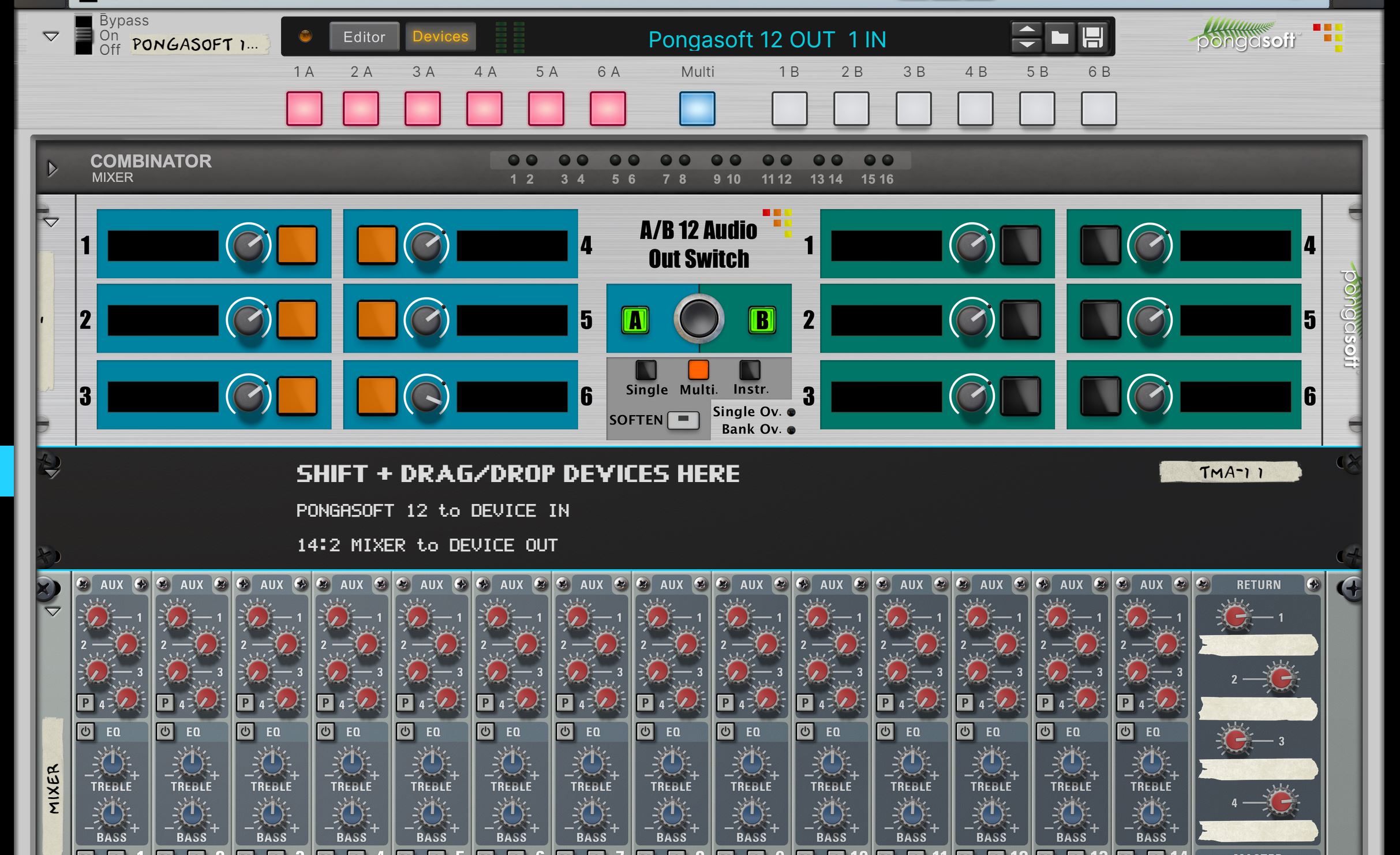The width and height of the screenshot is (1400, 855).
Task: Toggle channel 2 EQ power button
Action: tap(166, 732)
